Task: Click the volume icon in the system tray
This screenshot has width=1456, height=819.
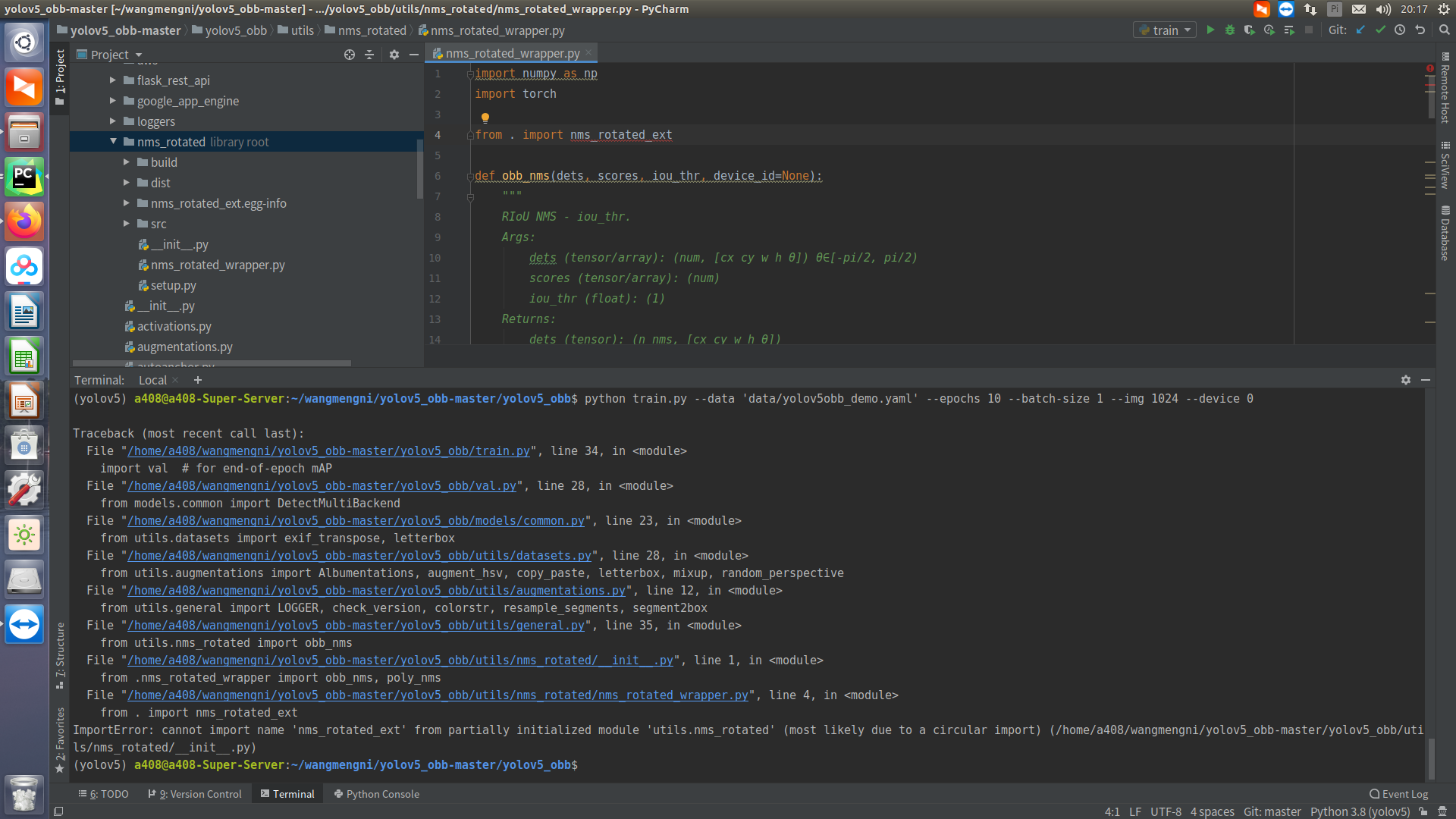Action: pos(1384,9)
